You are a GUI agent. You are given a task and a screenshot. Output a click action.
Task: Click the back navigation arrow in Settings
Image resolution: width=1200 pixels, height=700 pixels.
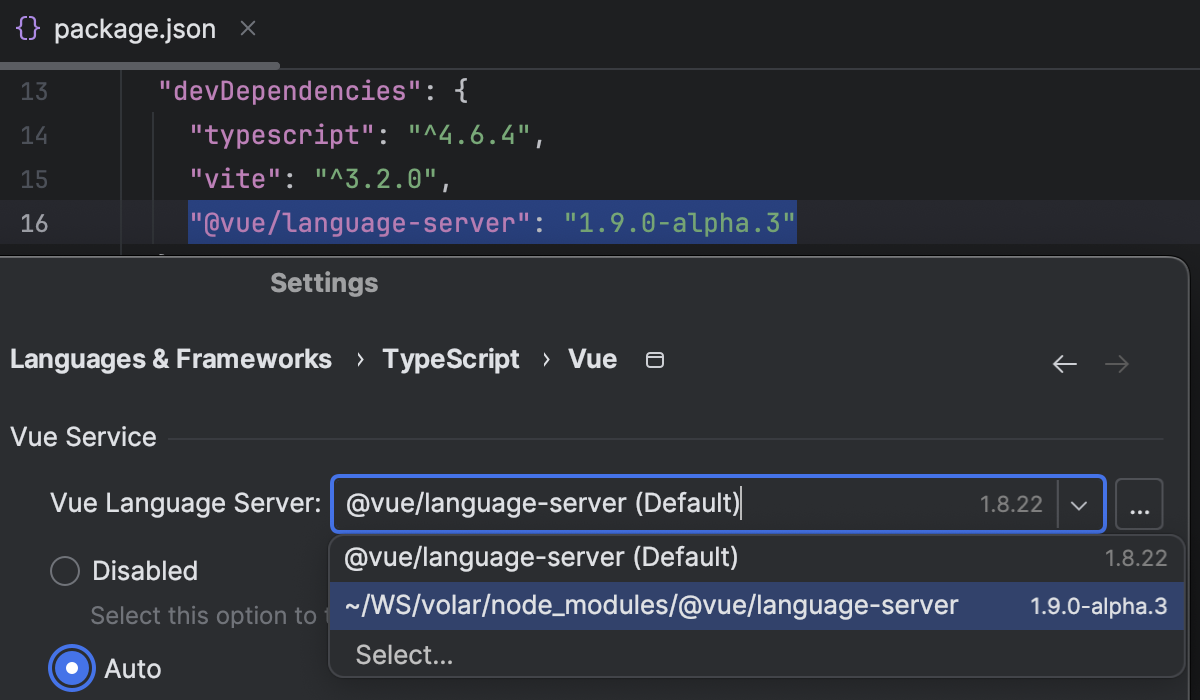click(1064, 363)
